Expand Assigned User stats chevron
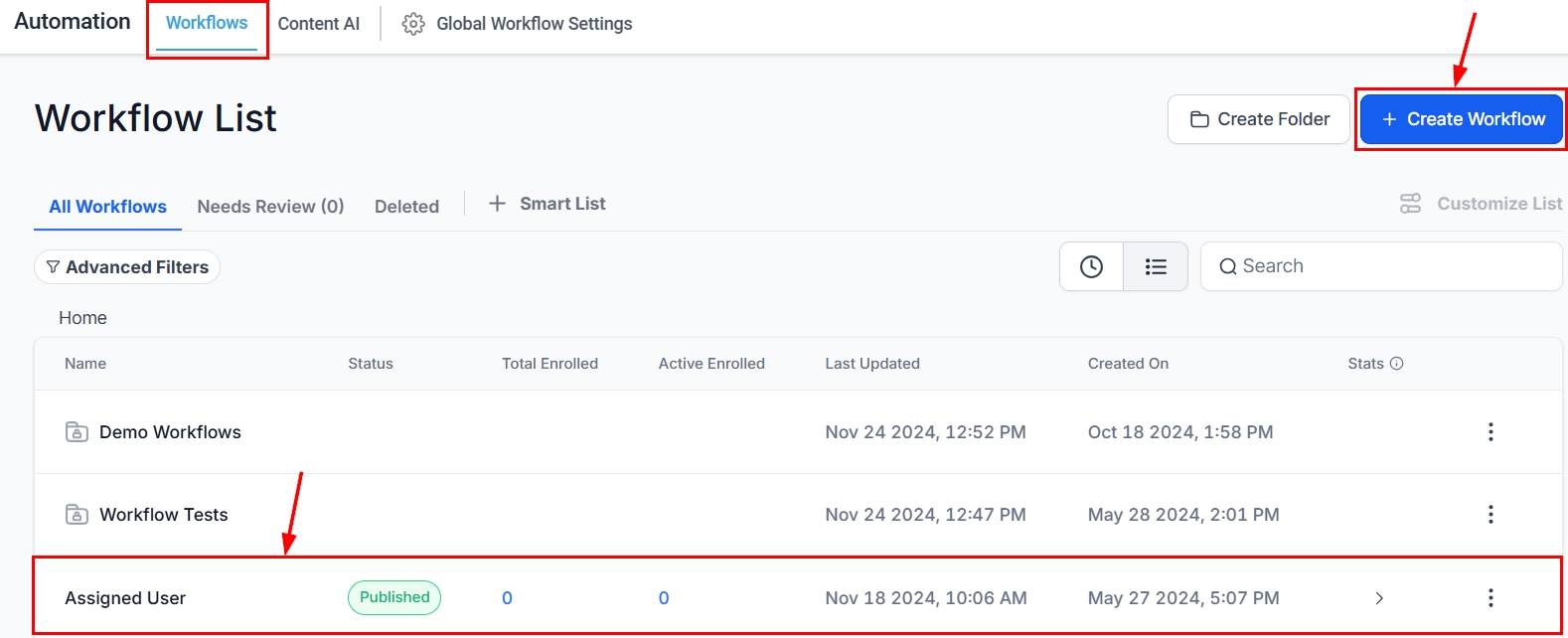1568x638 pixels. point(1379,598)
